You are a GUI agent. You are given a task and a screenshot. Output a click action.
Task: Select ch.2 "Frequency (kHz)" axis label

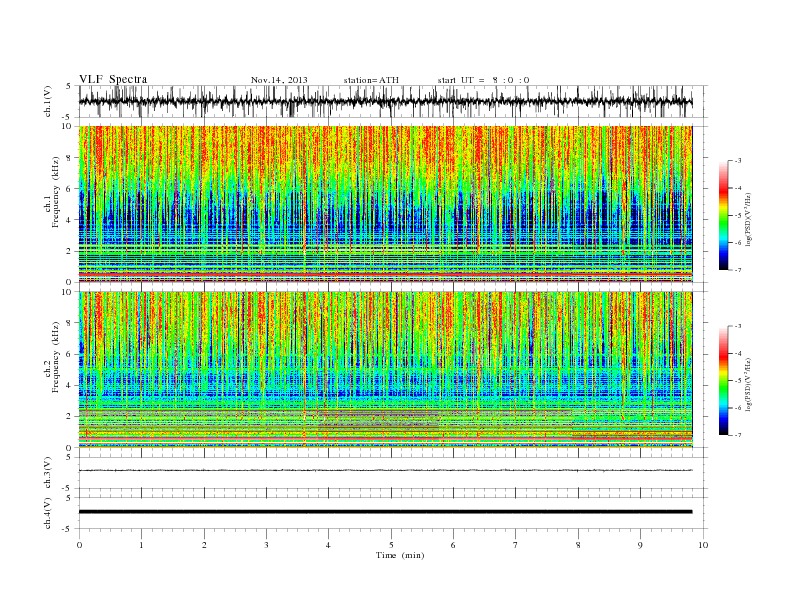point(56,358)
